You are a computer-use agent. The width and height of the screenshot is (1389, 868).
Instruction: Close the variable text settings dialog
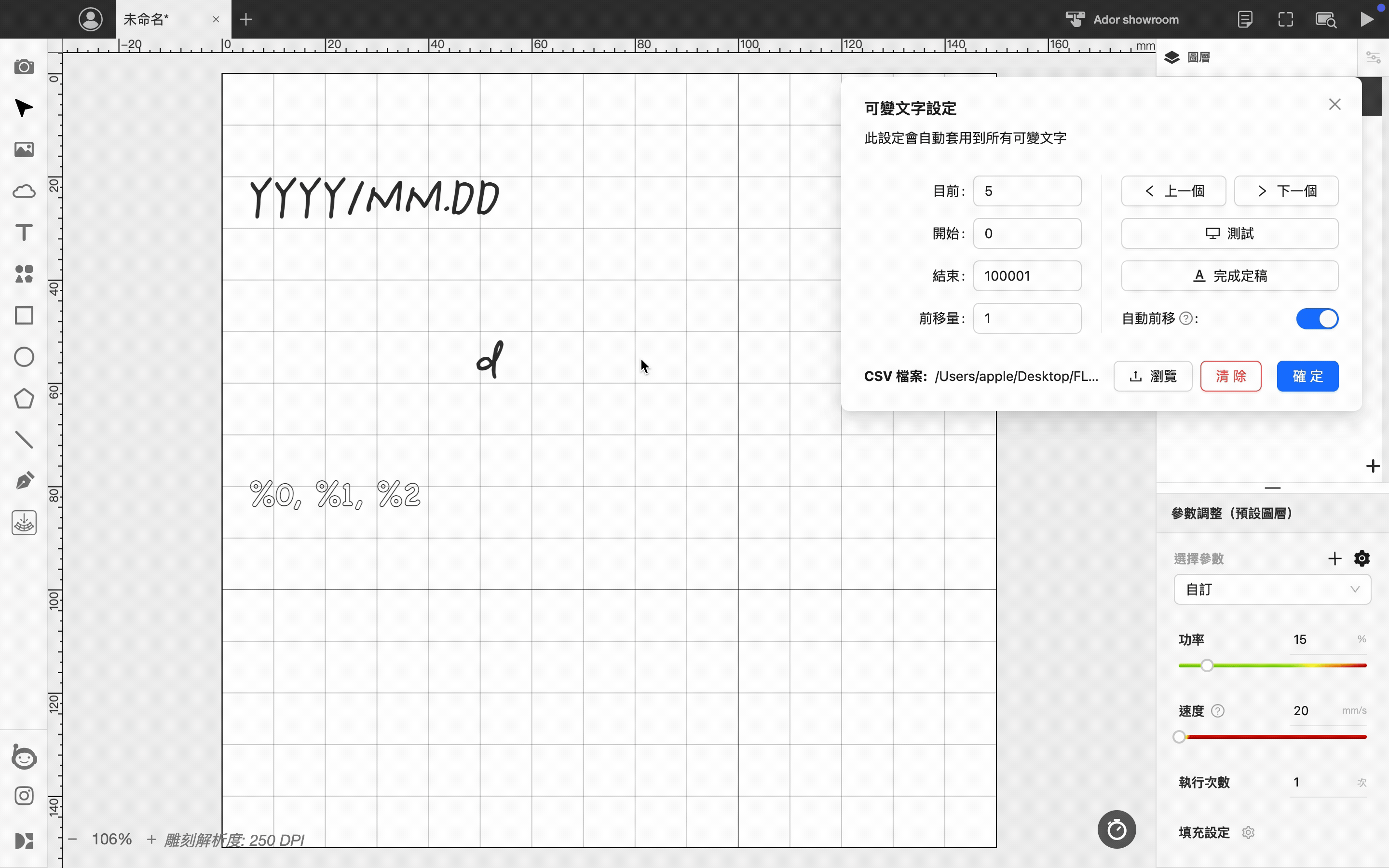[x=1335, y=105]
